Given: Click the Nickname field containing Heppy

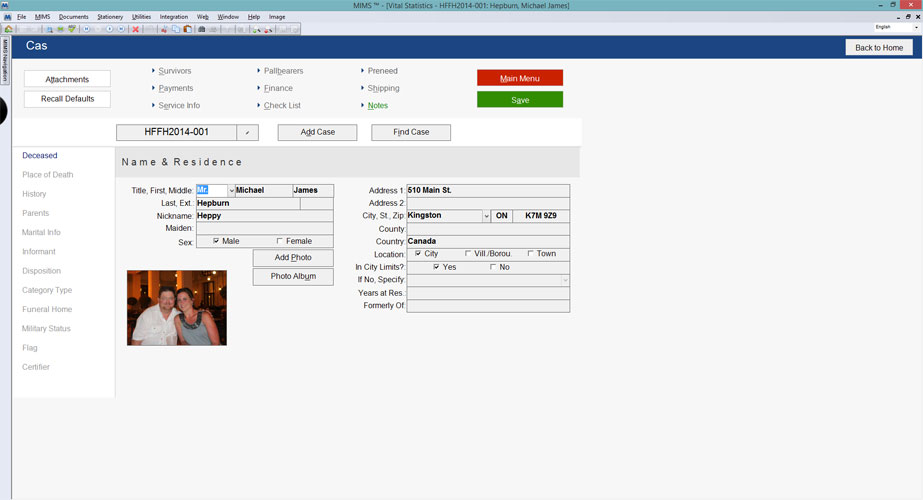Looking at the screenshot, I should (x=264, y=216).
